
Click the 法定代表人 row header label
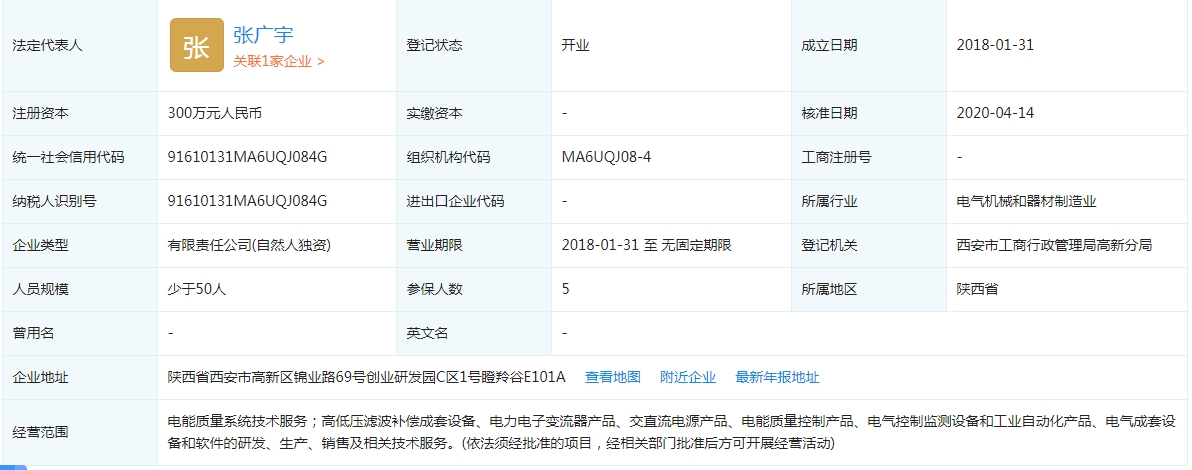click(x=47, y=45)
